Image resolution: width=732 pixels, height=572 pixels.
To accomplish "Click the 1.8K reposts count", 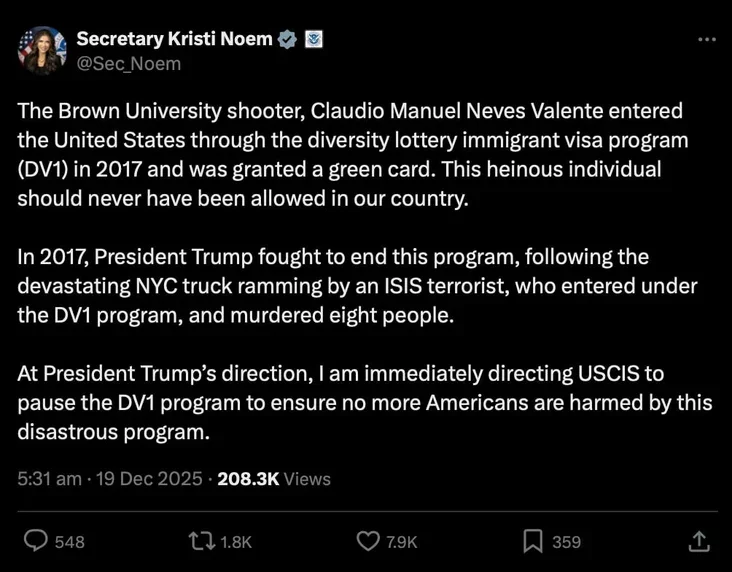I will pos(235,542).
